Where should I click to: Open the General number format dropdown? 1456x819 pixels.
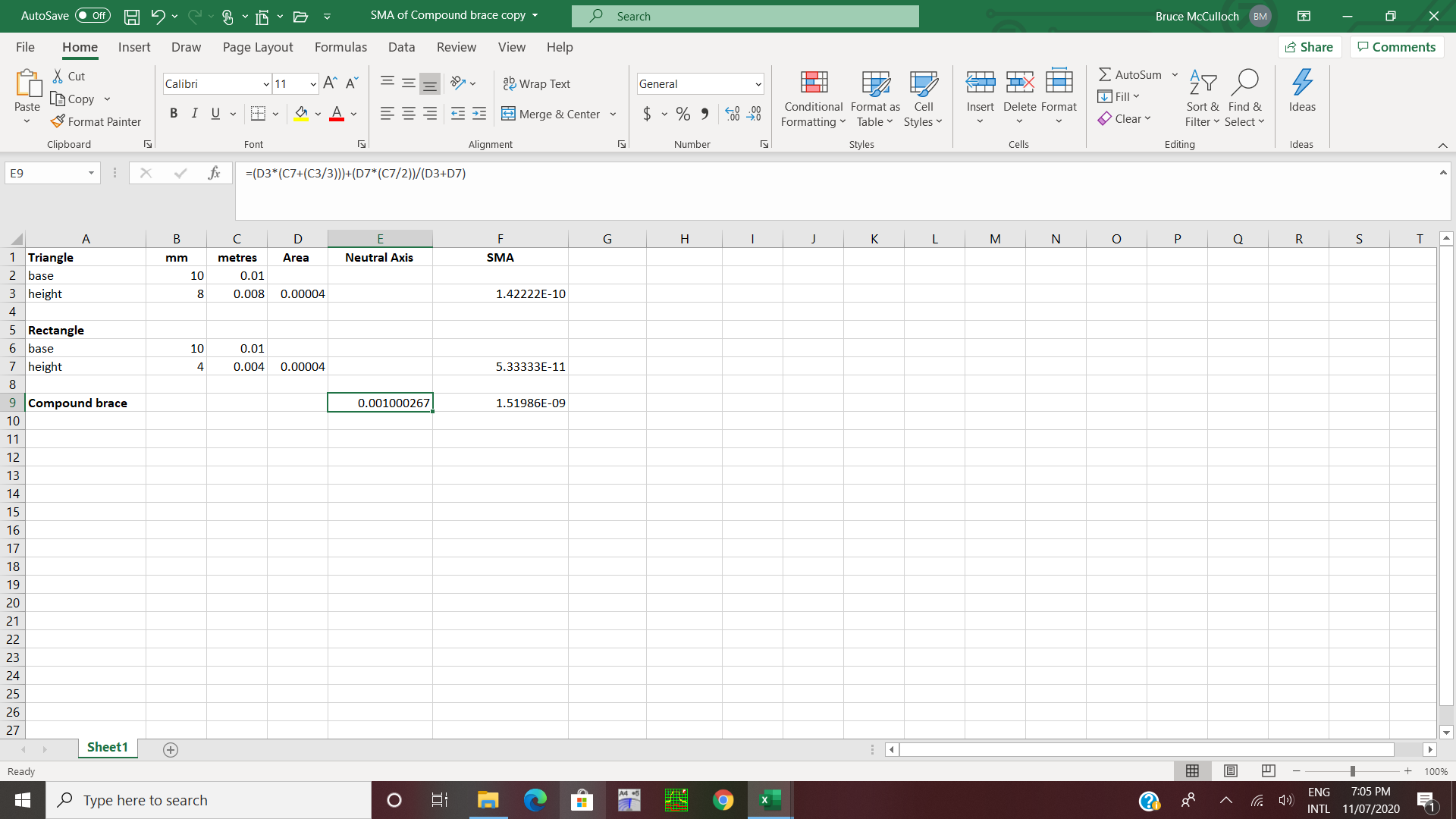click(758, 84)
